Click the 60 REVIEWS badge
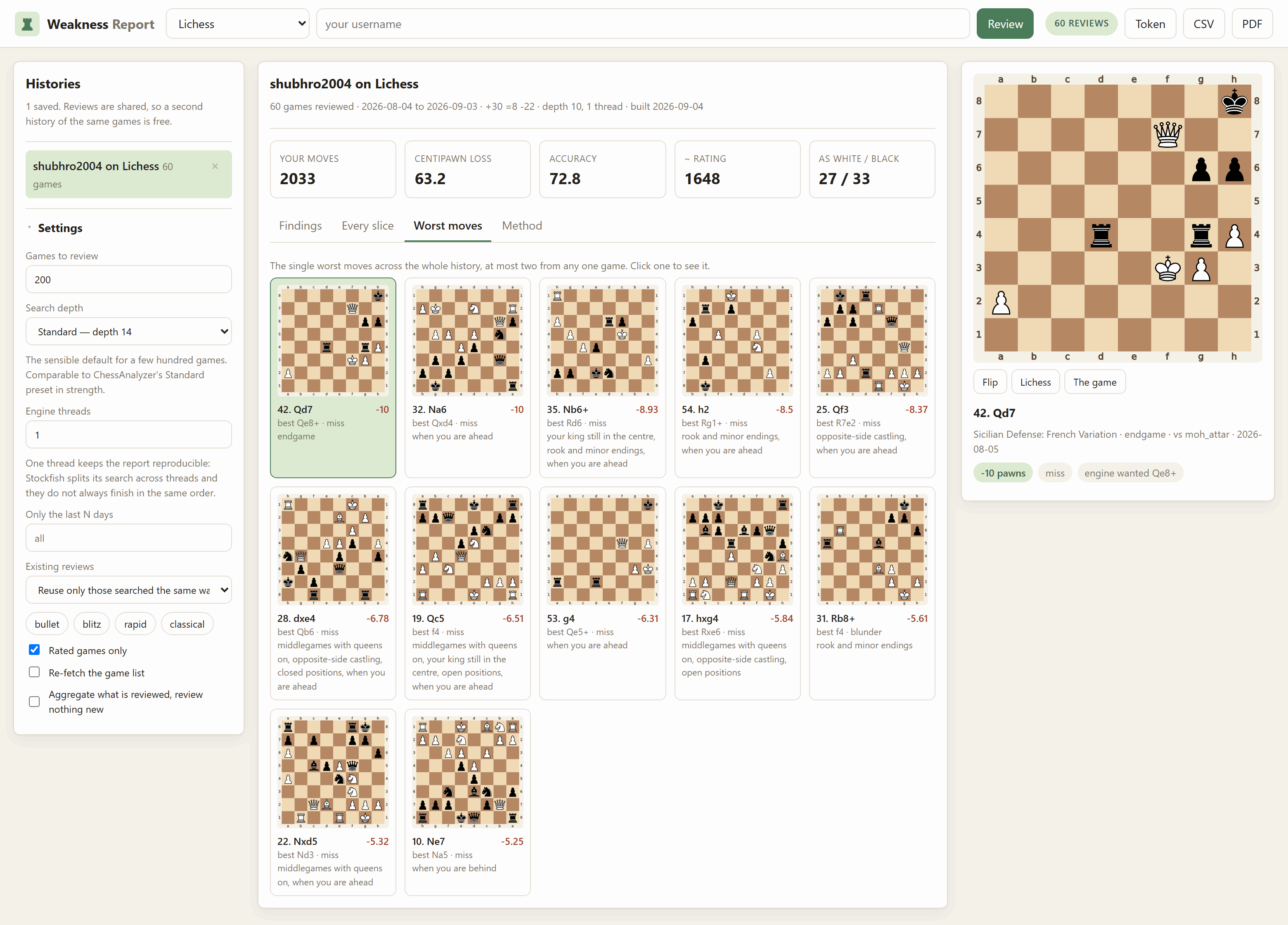The height and width of the screenshot is (925, 1288). click(x=1081, y=23)
